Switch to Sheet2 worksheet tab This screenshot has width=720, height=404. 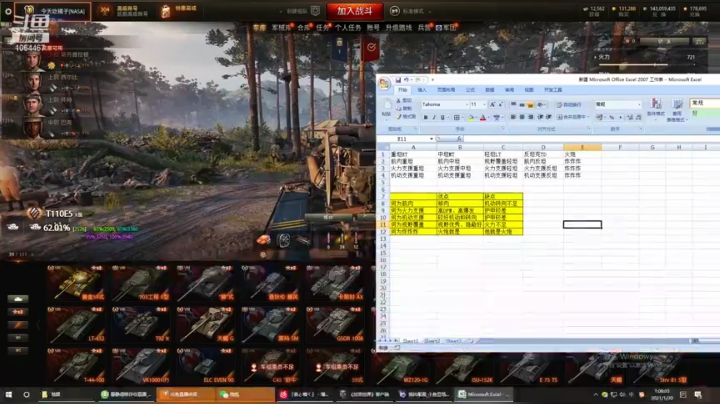431,341
